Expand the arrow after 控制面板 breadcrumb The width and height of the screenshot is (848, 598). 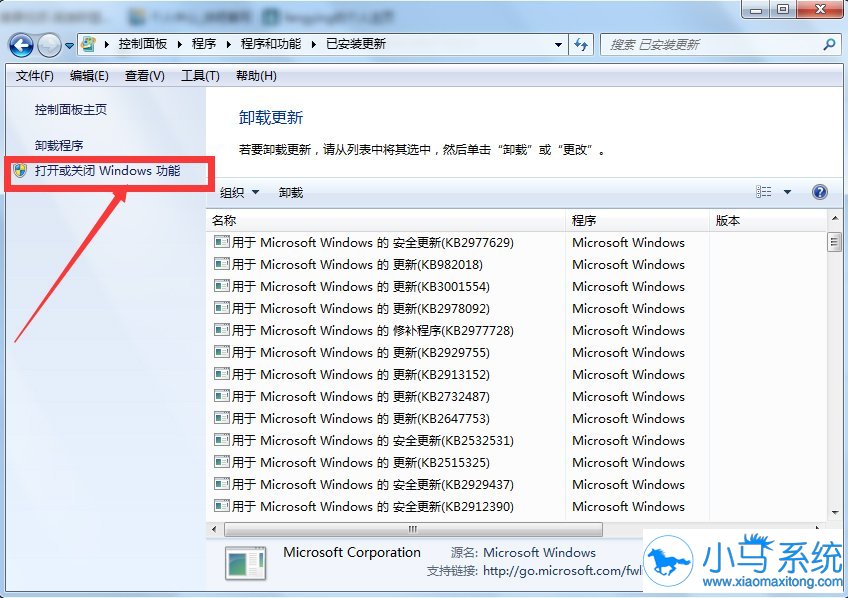tap(180, 45)
